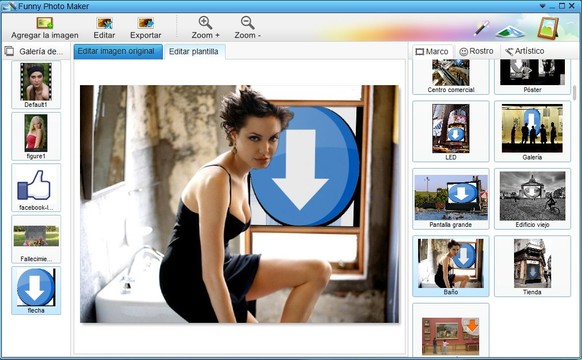Choose the Galería frame template
Image resolution: width=582 pixels, height=360 pixels.
coord(532,131)
